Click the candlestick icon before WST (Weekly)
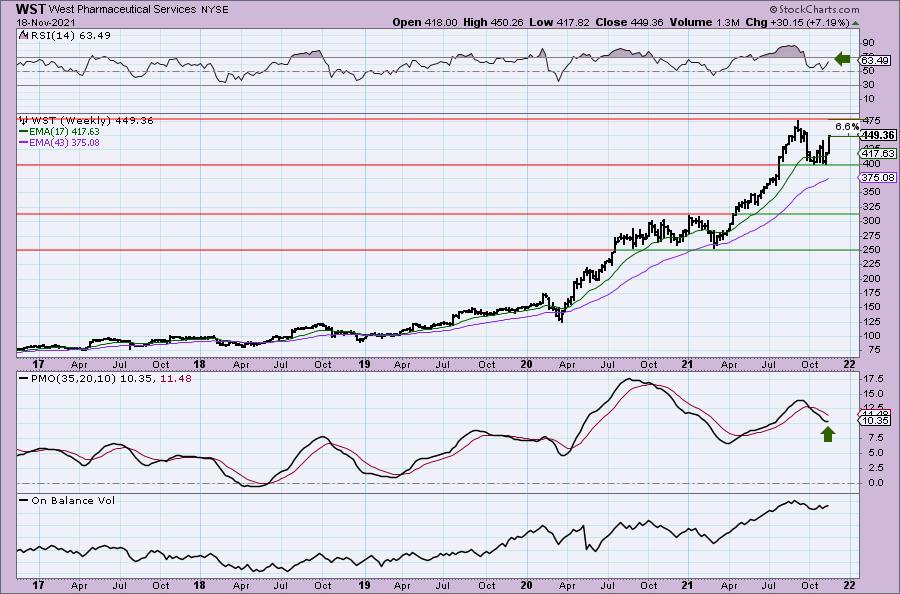Viewport: 900px width, 594px height. [24, 121]
